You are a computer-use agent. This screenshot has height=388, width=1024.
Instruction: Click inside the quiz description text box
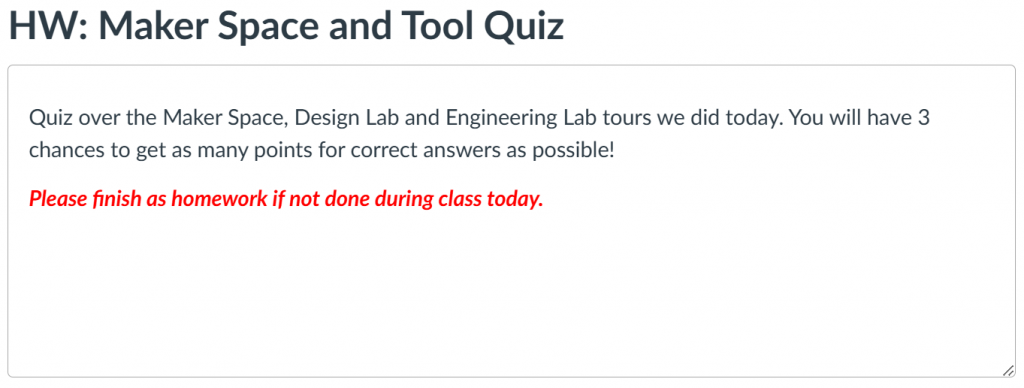(x=511, y=221)
